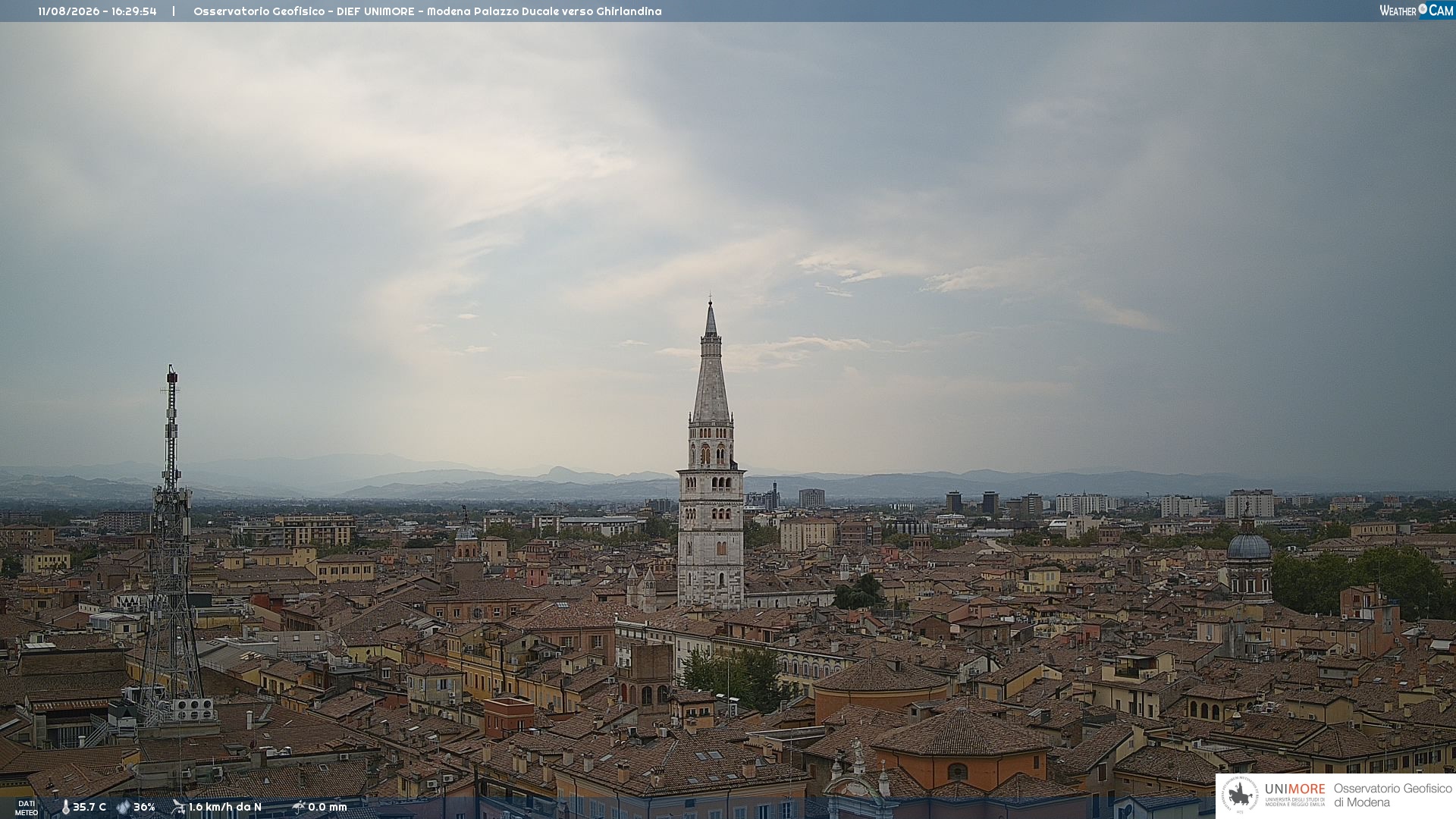Click the Osservatorio Geofisico di Modena label

[1392, 795]
